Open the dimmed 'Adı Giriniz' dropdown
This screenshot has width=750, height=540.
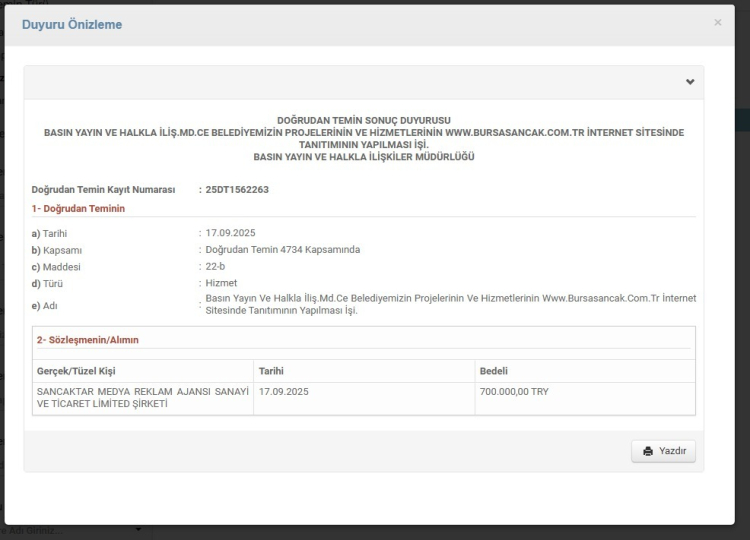pos(138,530)
